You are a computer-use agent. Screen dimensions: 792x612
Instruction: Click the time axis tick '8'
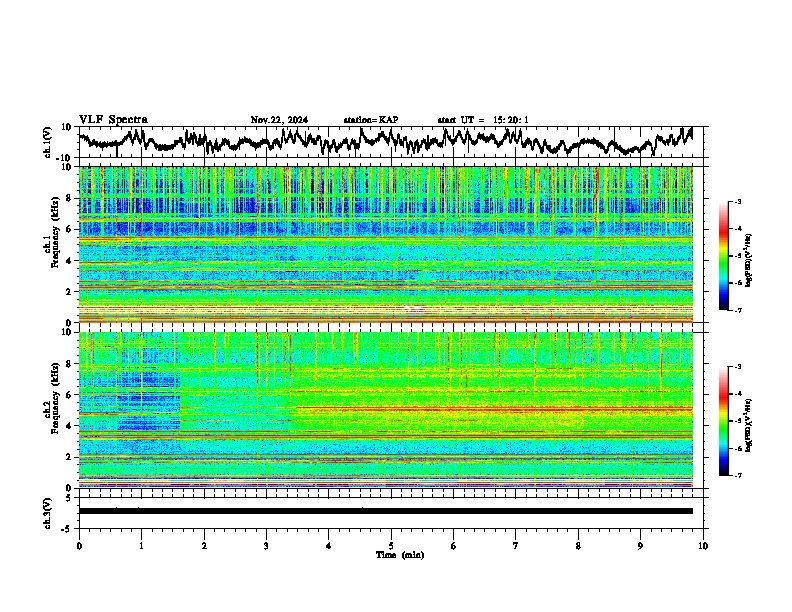pos(578,546)
